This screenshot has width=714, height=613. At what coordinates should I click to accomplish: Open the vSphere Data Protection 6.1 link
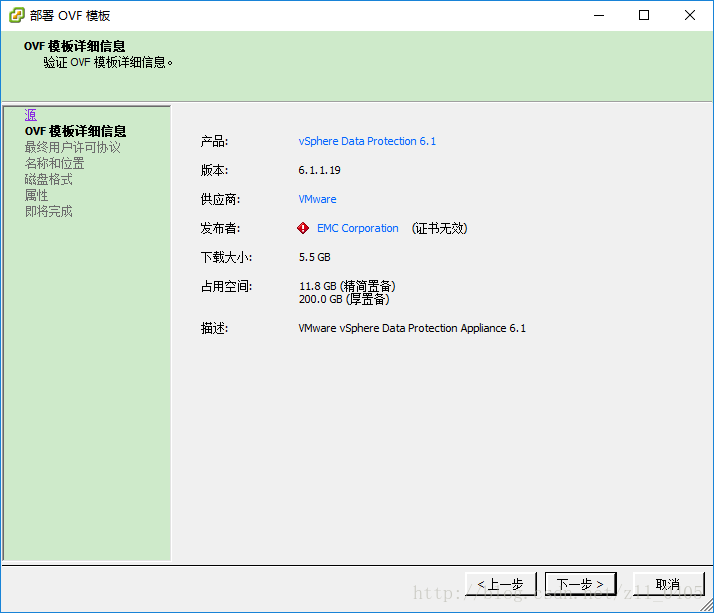click(367, 141)
